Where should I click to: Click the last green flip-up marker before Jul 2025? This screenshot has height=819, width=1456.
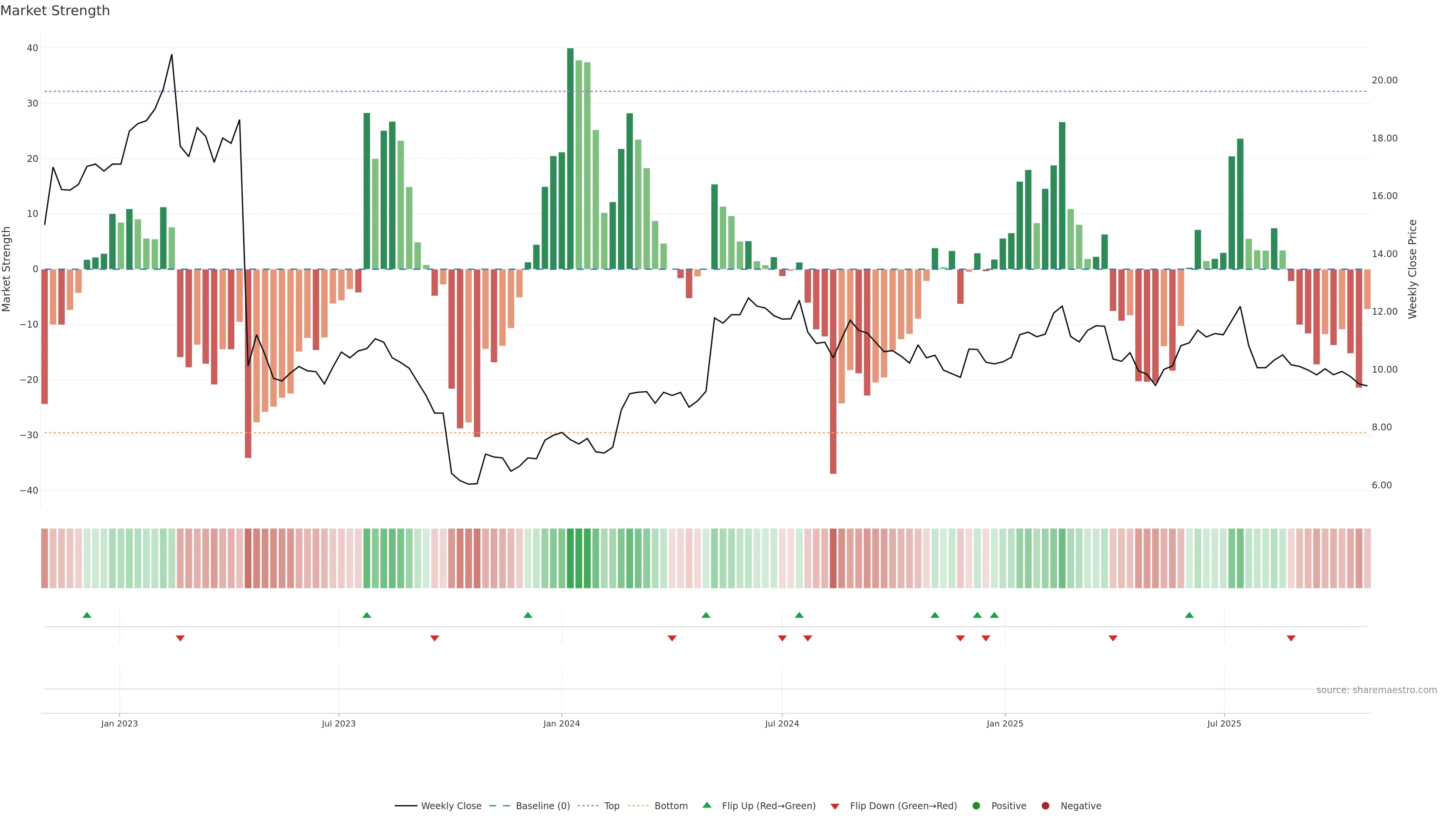1189,615
